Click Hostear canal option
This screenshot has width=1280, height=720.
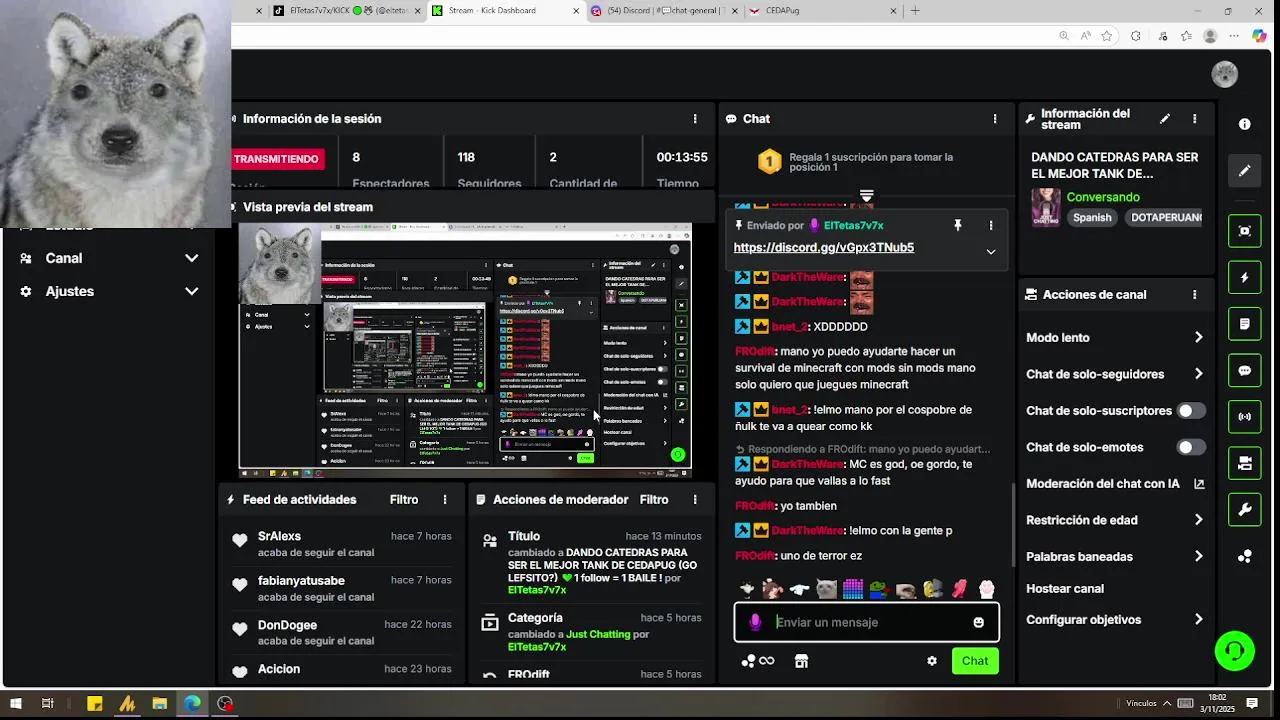1065,589
